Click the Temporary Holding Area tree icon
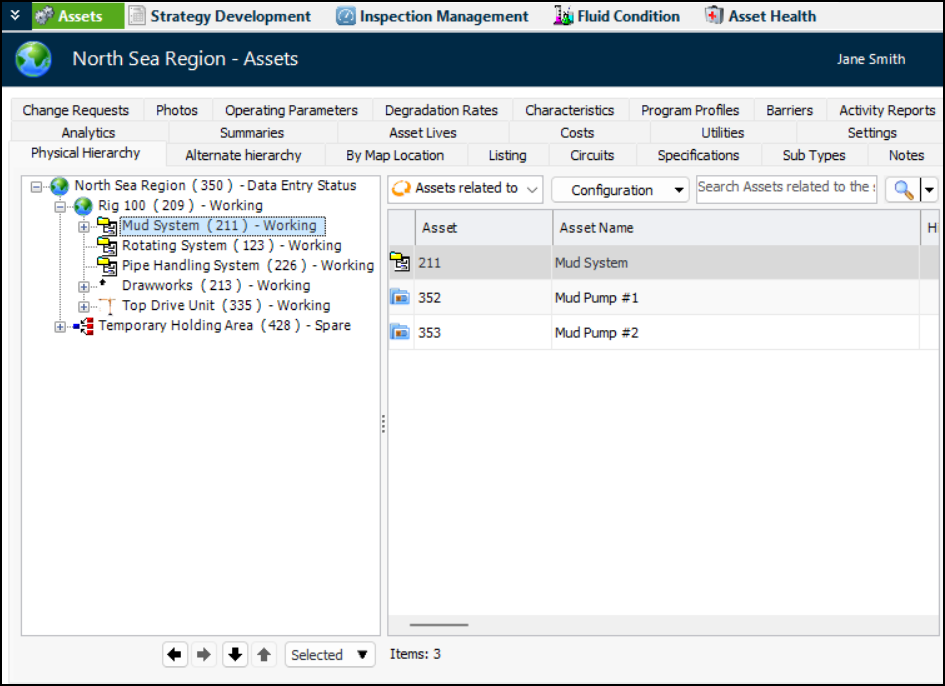This screenshot has width=945, height=686. click(83, 326)
